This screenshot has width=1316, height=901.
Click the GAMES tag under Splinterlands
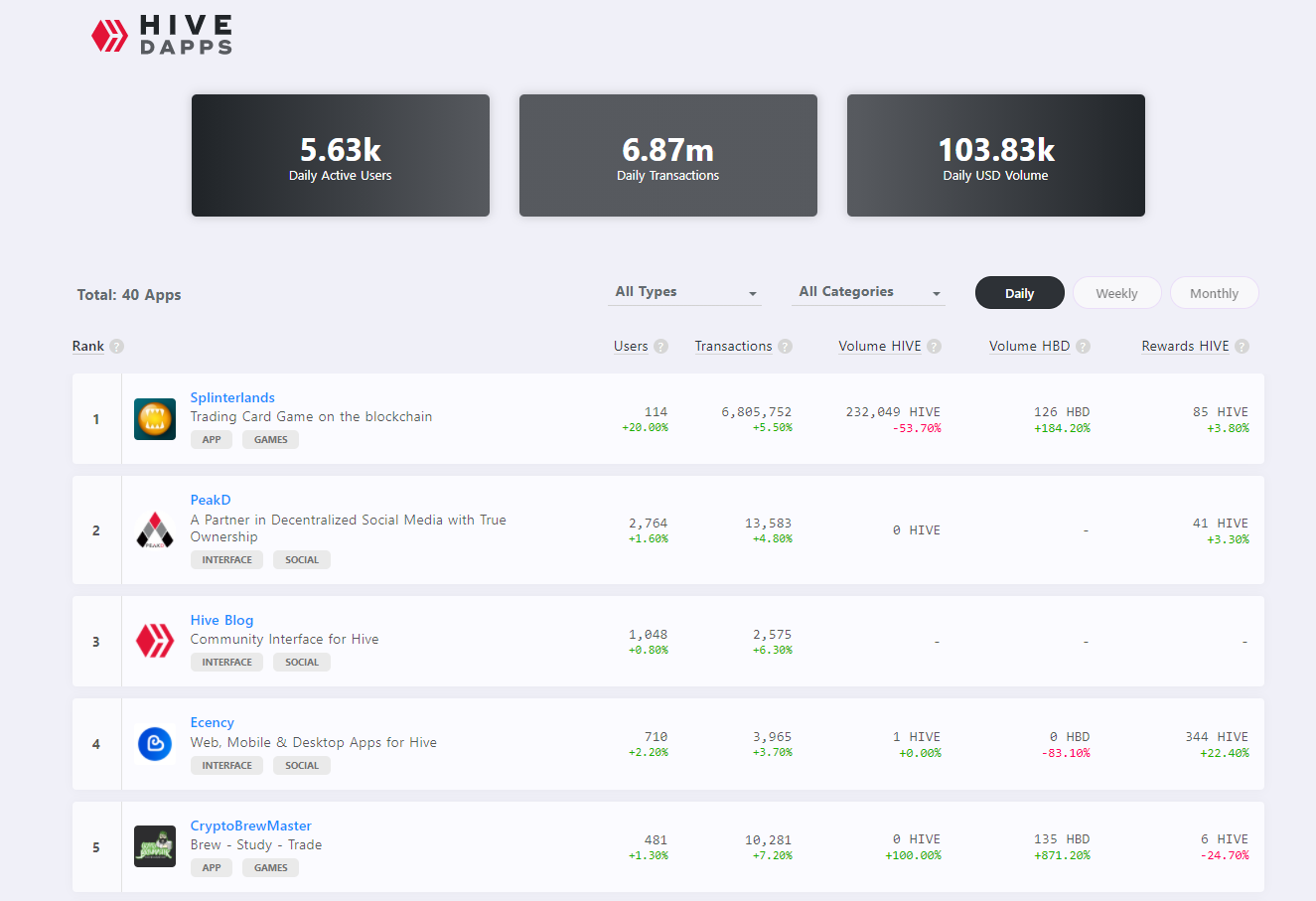(270, 440)
